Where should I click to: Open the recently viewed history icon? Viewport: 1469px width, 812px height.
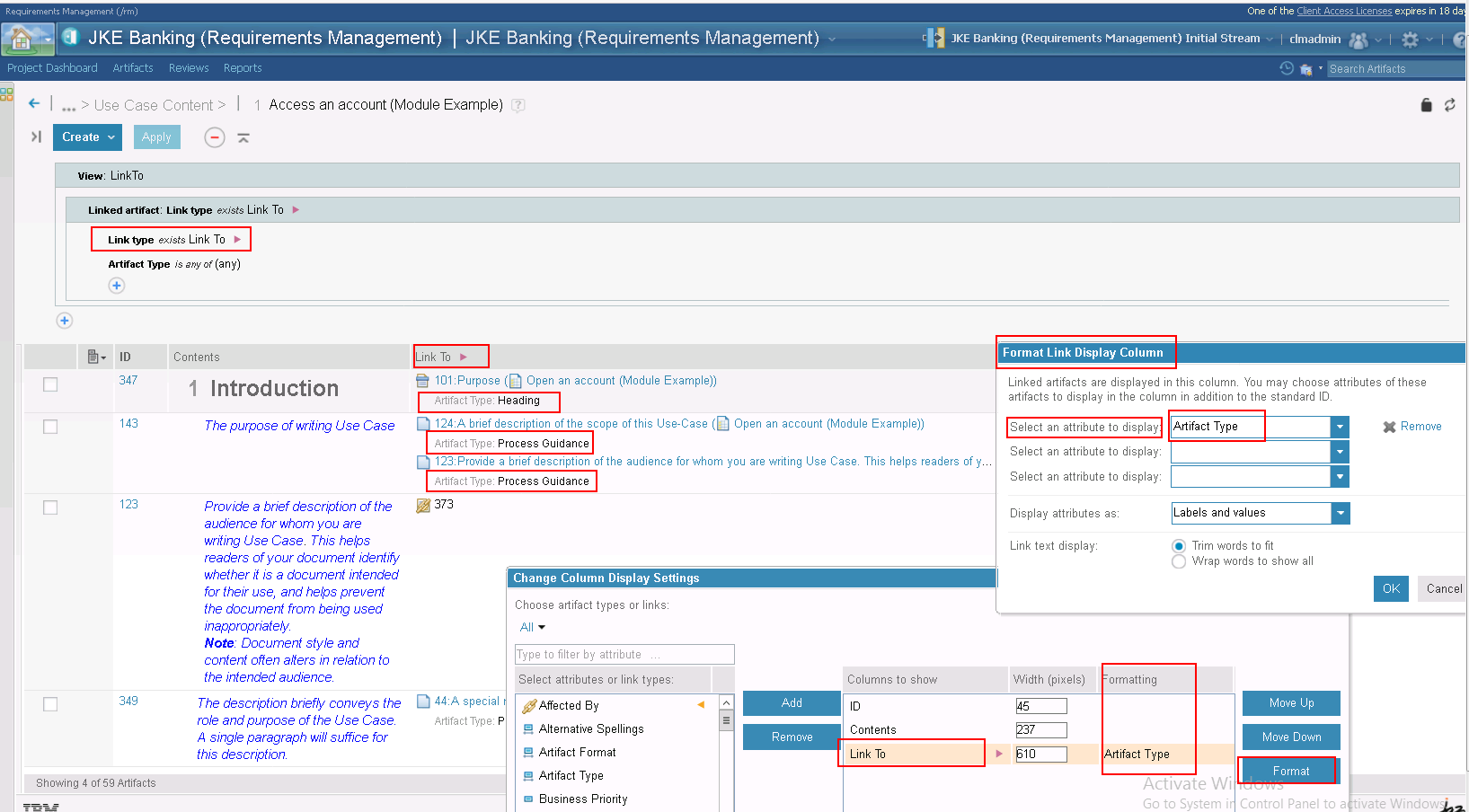tap(1287, 68)
